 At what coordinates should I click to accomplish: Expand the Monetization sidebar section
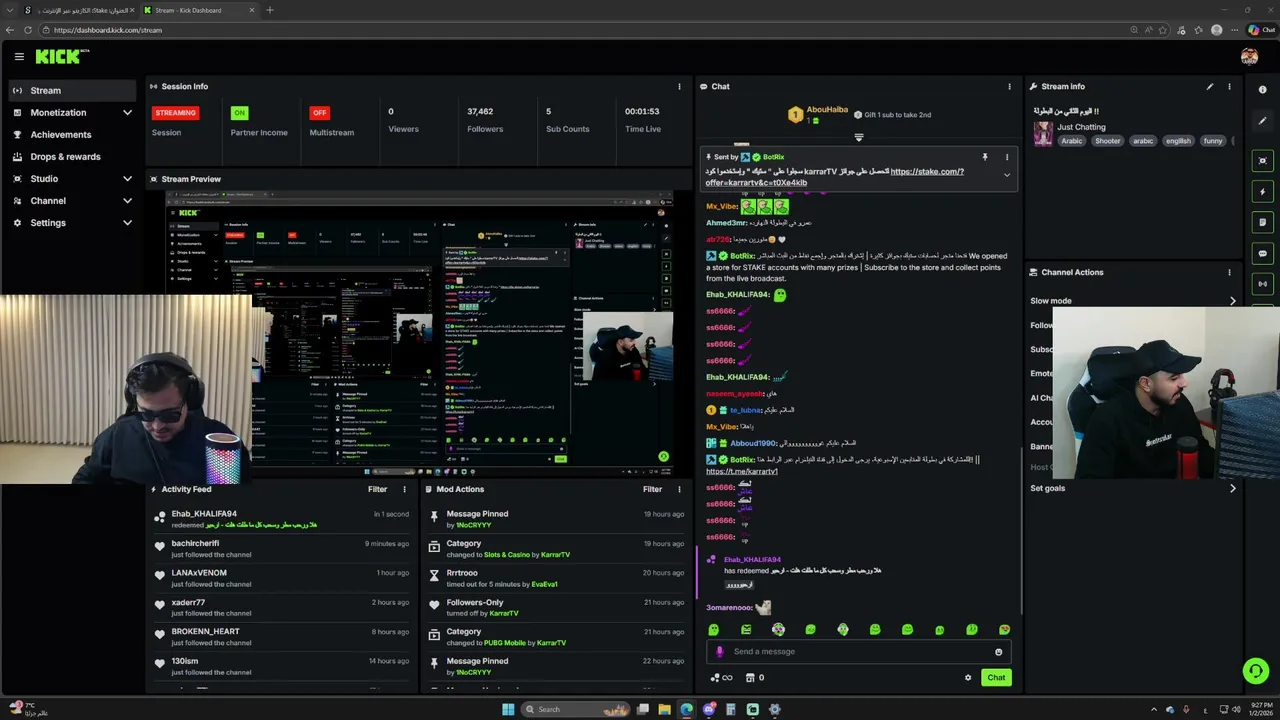click(127, 113)
